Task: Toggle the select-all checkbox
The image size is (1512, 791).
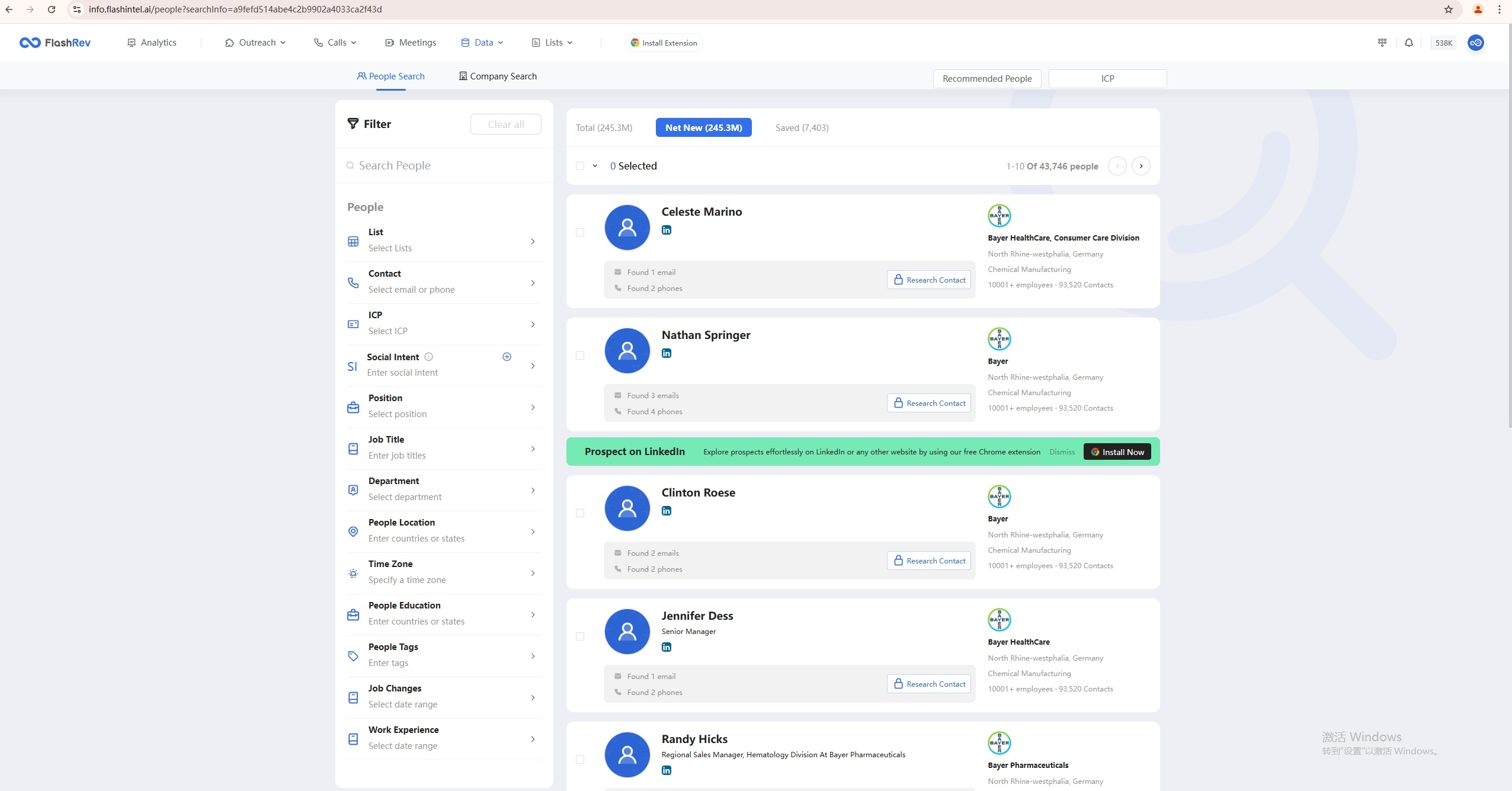Action: pyautogui.click(x=580, y=166)
